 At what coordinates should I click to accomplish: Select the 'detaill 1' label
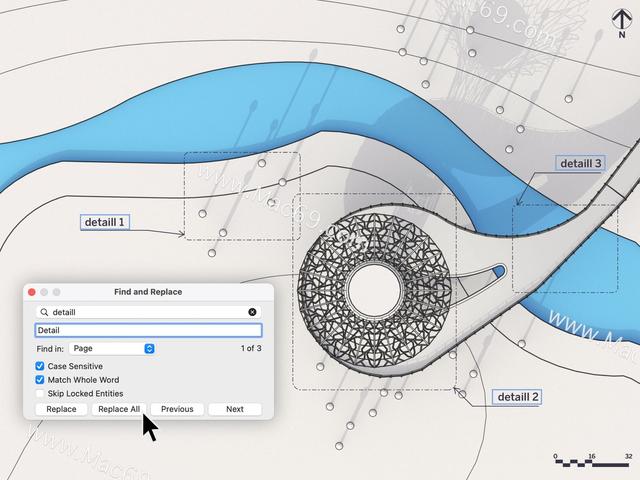[x=105, y=222]
